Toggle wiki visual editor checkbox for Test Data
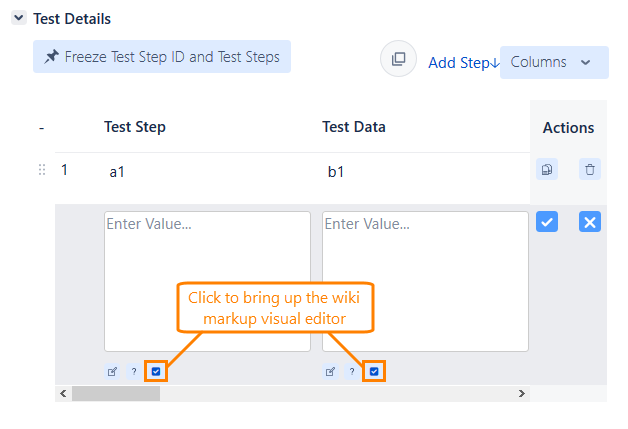 coord(374,372)
